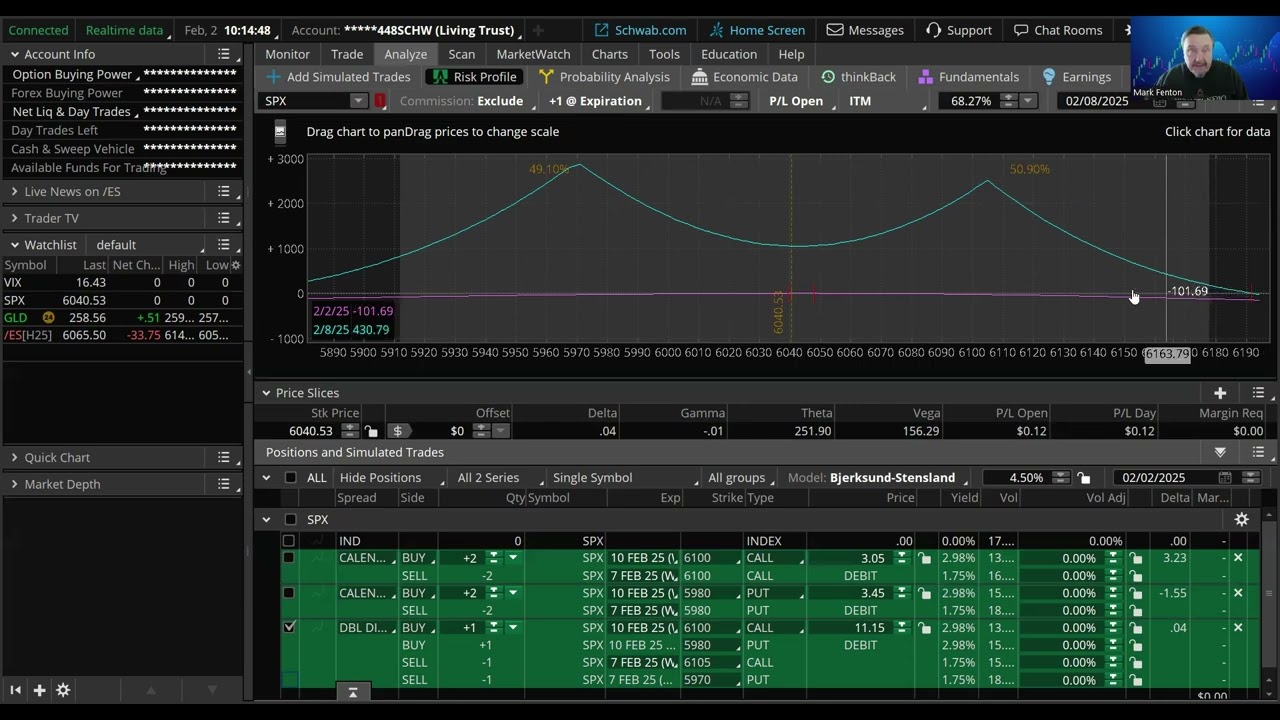Remove the double diagonal simulated trade

click(1238, 628)
